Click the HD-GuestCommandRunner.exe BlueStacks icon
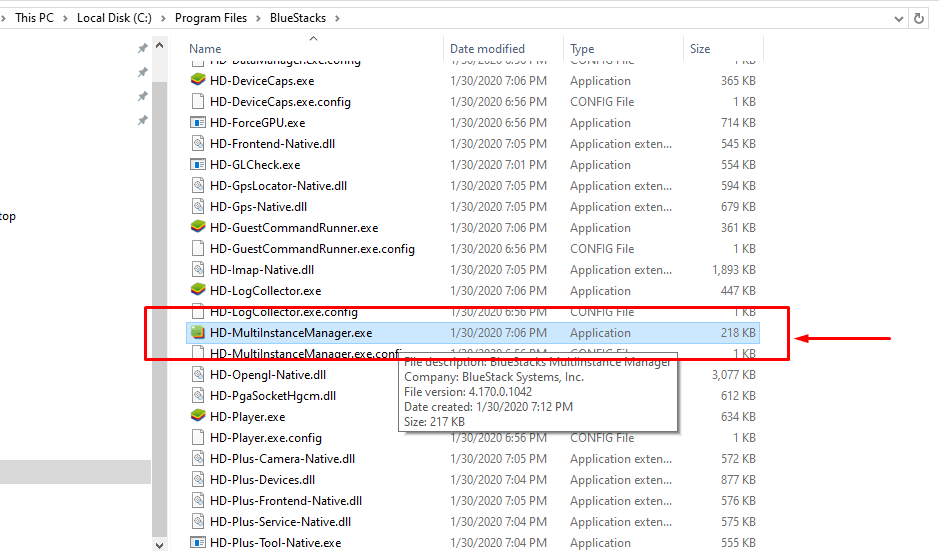Image resolution: width=939 pixels, height=551 pixels. (198, 228)
